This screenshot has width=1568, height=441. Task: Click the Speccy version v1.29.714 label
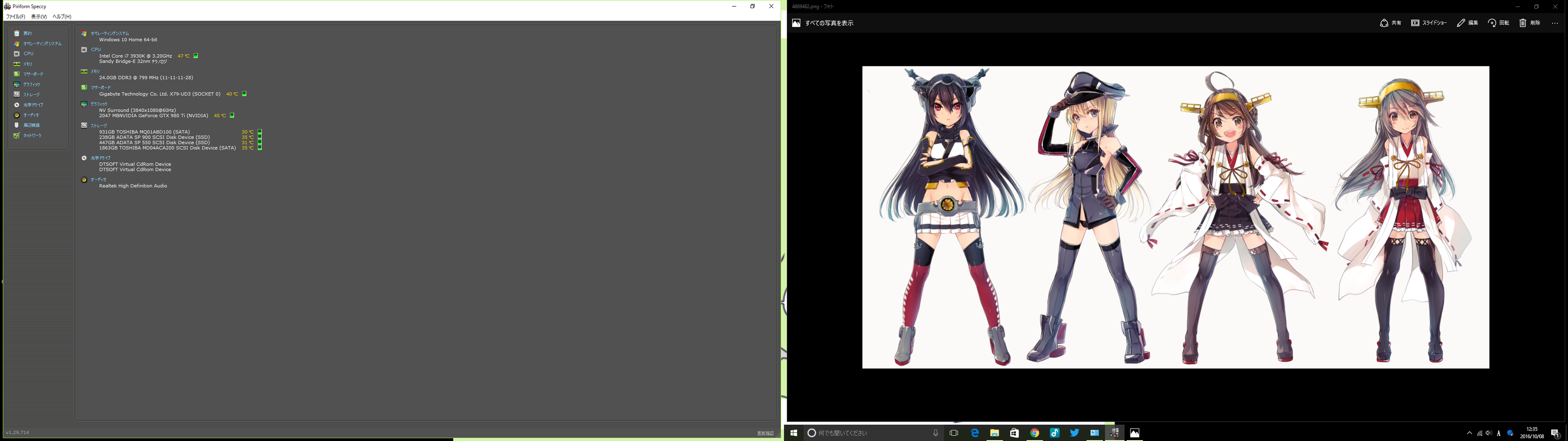18,432
